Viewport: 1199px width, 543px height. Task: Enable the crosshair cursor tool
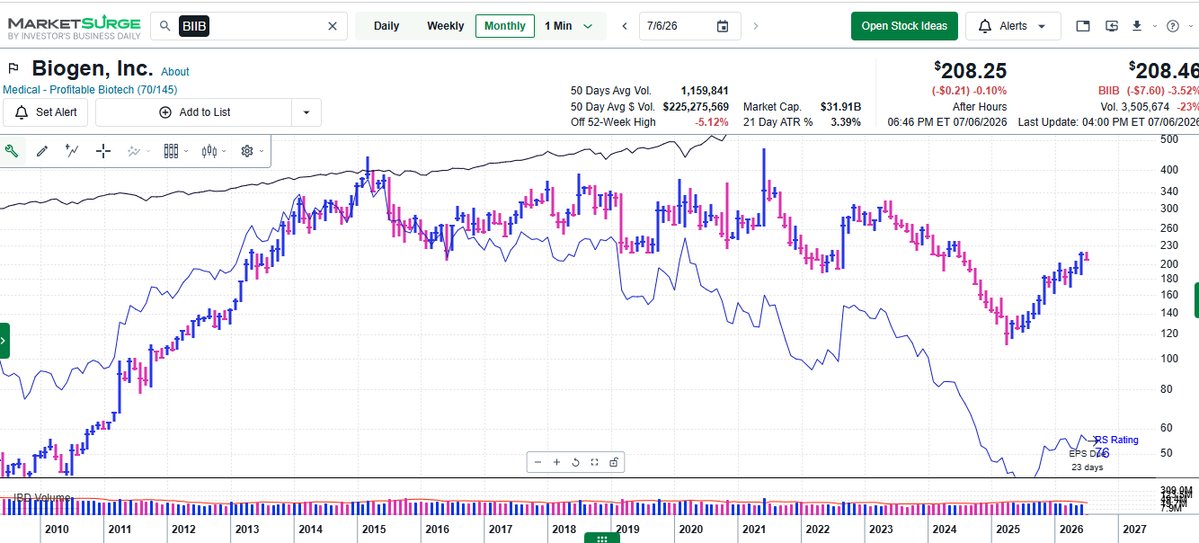(x=103, y=151)
